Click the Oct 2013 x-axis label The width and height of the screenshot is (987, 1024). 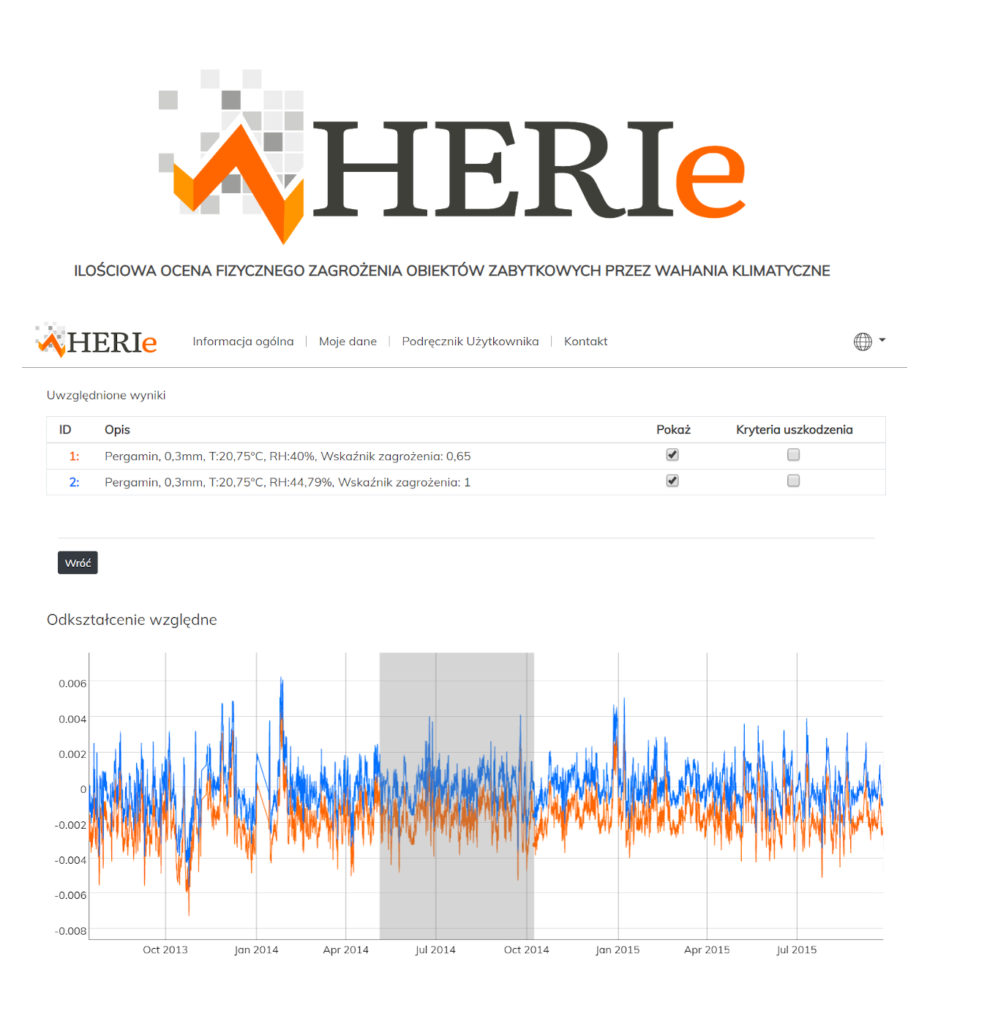click(x=165, y=950)
